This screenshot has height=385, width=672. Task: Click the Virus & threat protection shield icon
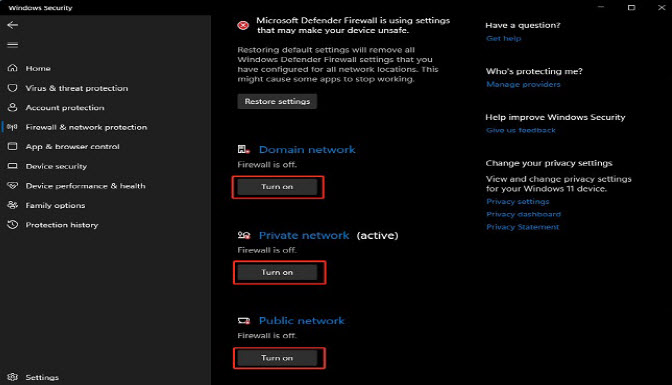[x=12, y=87]
